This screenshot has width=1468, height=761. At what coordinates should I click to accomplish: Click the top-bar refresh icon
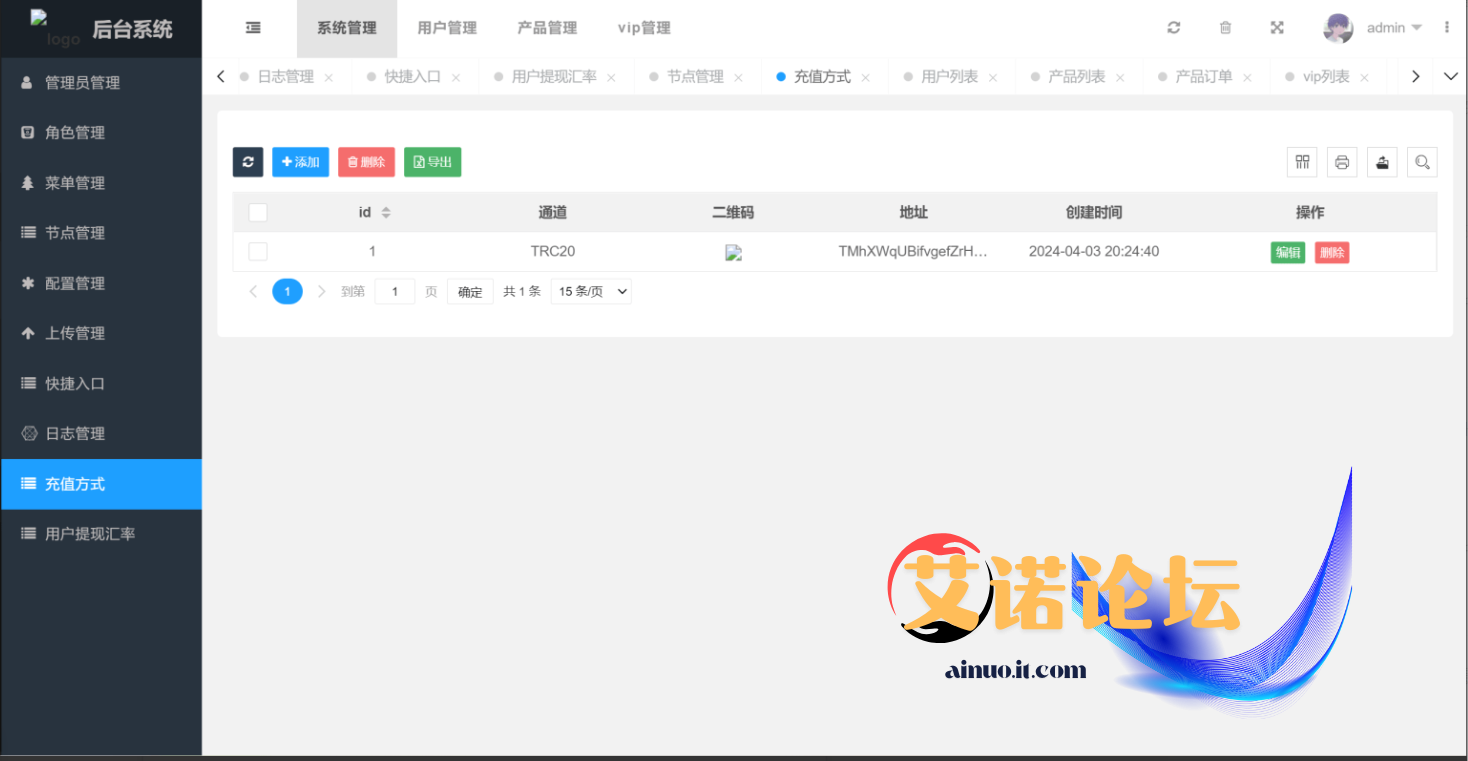coord(1174,28)
